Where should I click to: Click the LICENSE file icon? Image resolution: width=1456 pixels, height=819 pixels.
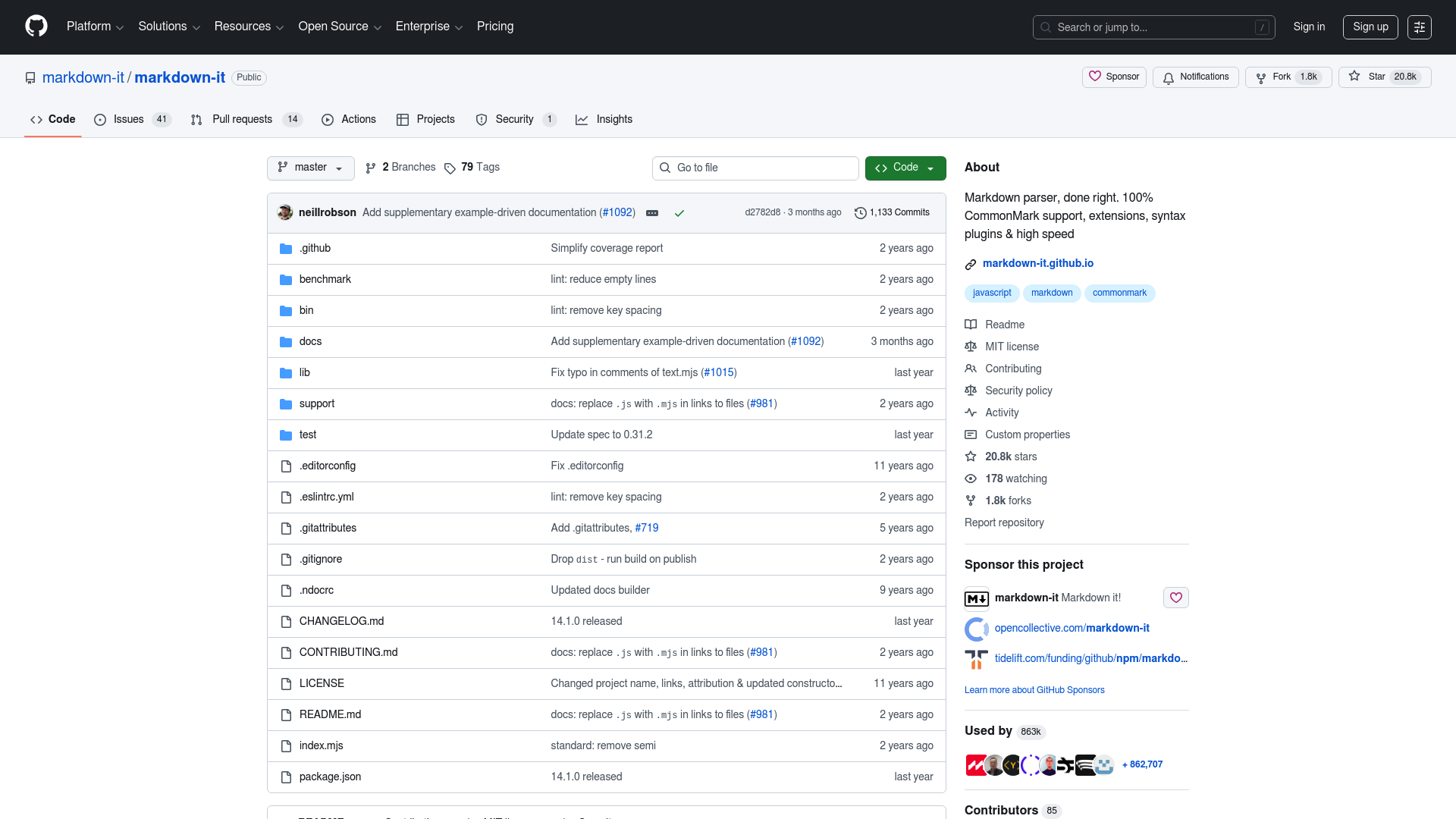[286, 684]
